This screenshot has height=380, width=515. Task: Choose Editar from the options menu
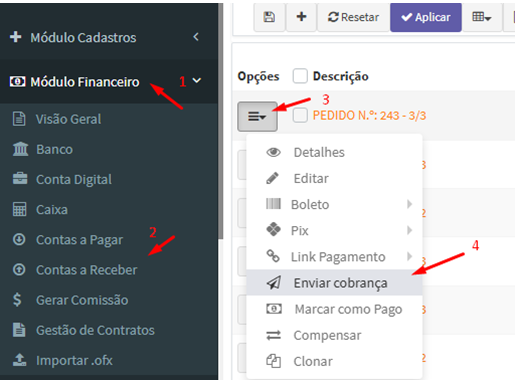pyautogui.click(x=334, y=179)
